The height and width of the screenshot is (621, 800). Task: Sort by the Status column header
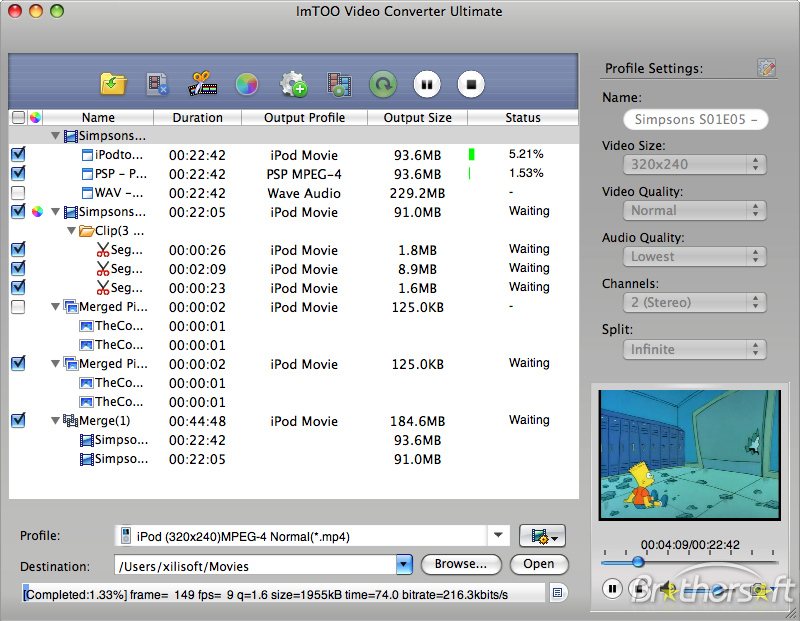point(523,117)
